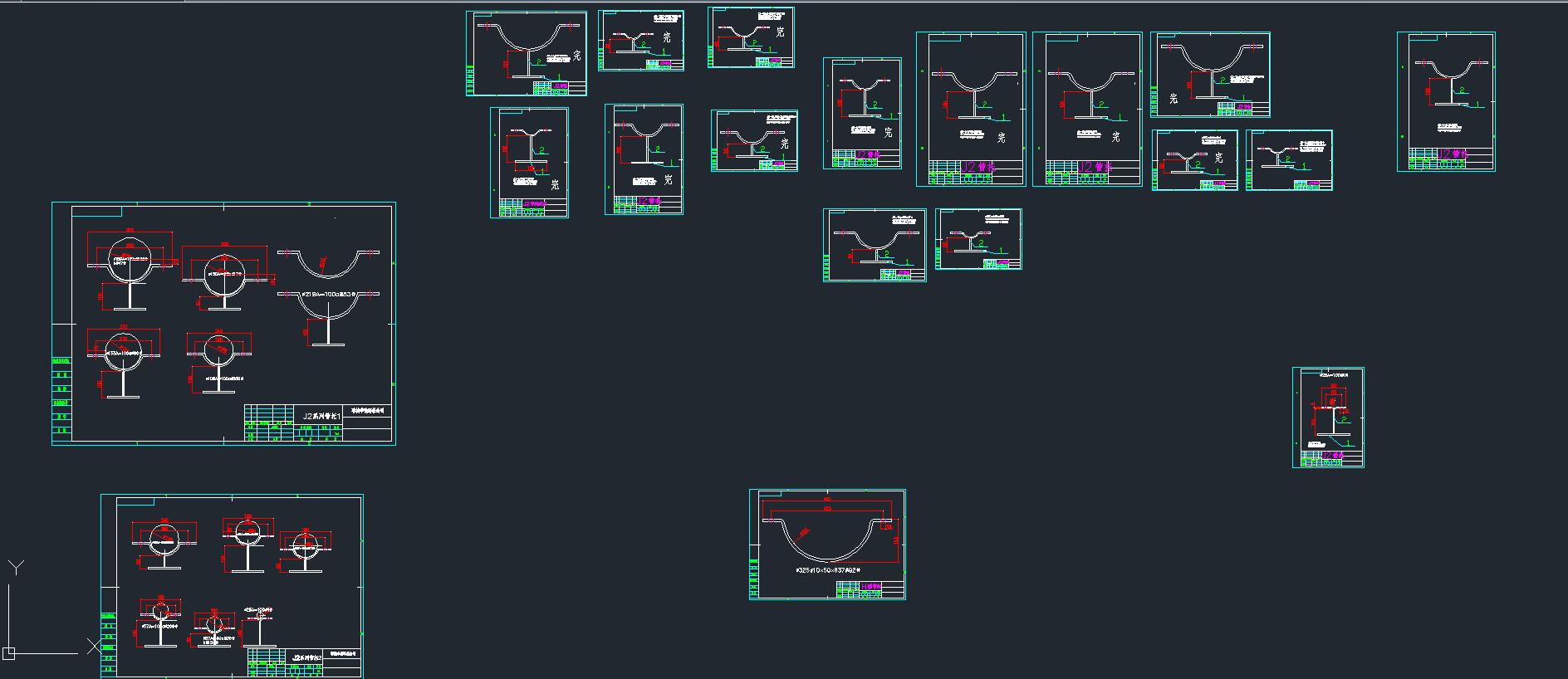The width and height of the screenshot is (1568, 679).
Task: Select the J2 series sheet 2 title block text
Action: pos(306,657)
